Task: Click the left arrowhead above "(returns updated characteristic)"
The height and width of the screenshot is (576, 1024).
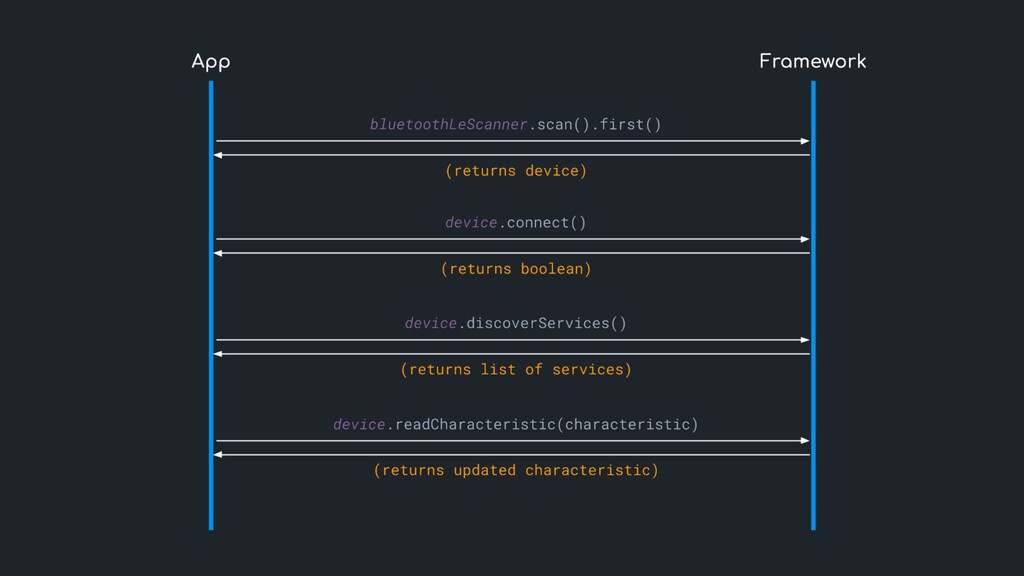Action: pos(220,455)
